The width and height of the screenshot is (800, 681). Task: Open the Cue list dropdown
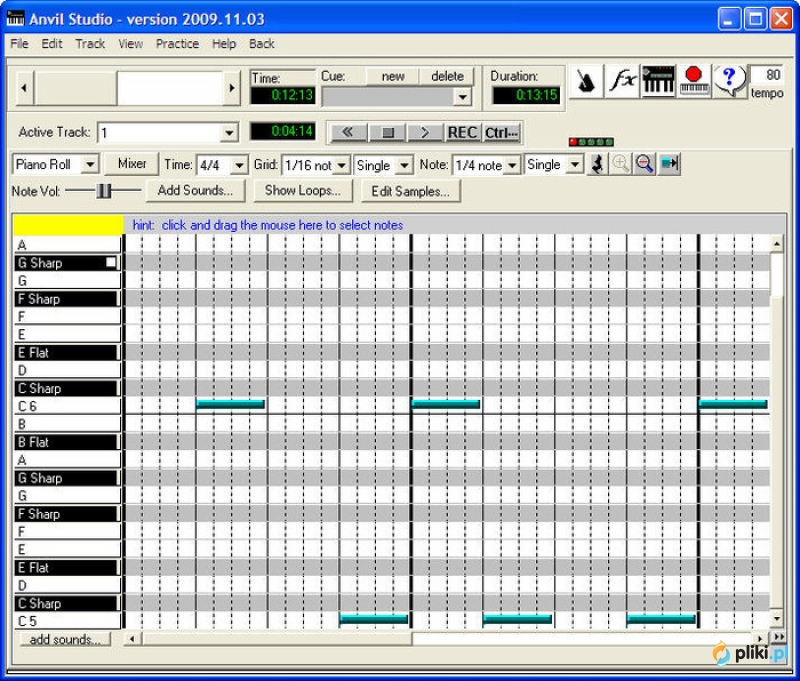pyautogui.click(x=462, y=97)
